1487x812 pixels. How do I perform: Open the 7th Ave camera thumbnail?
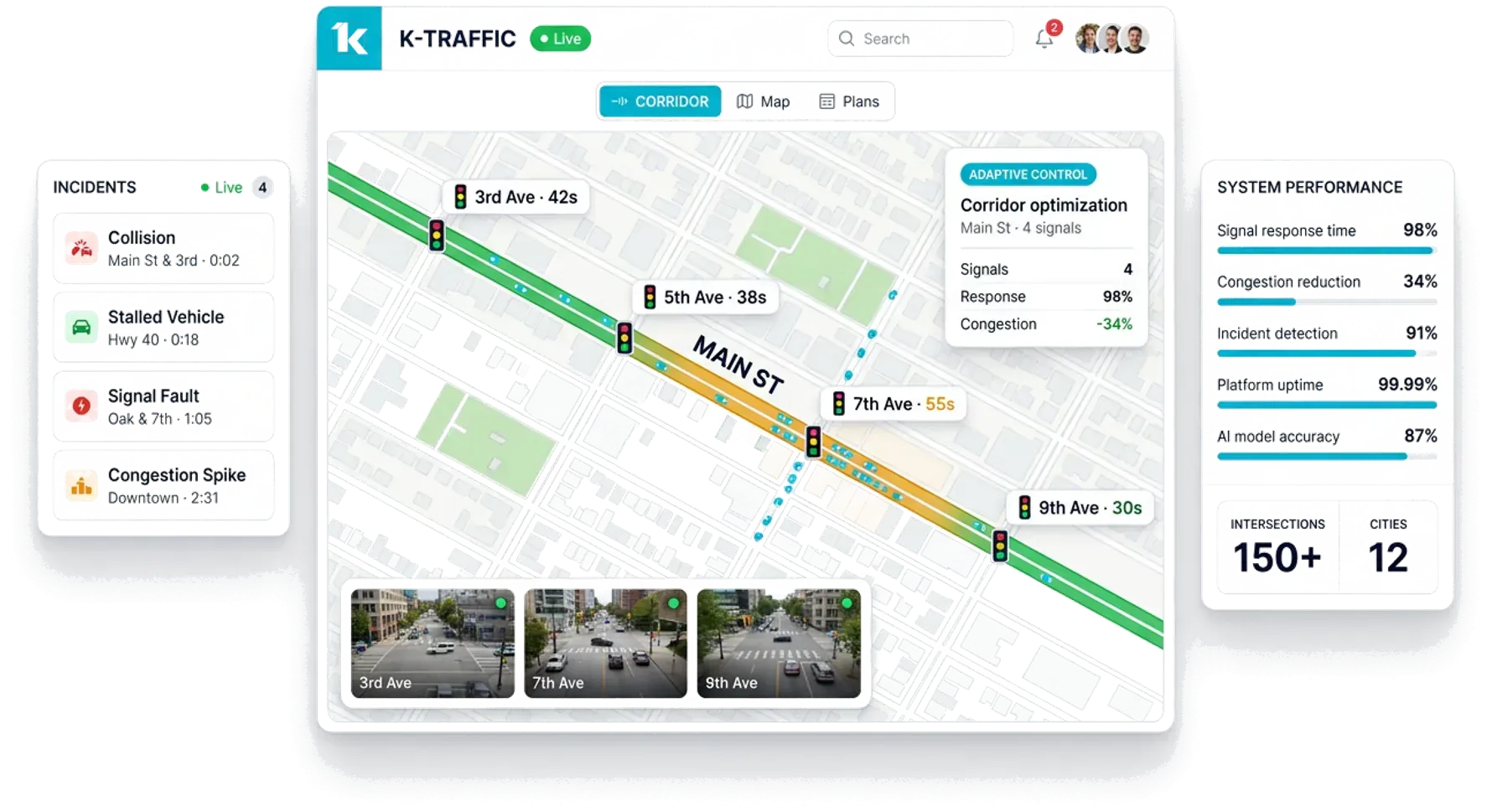(x=605, y=643)
